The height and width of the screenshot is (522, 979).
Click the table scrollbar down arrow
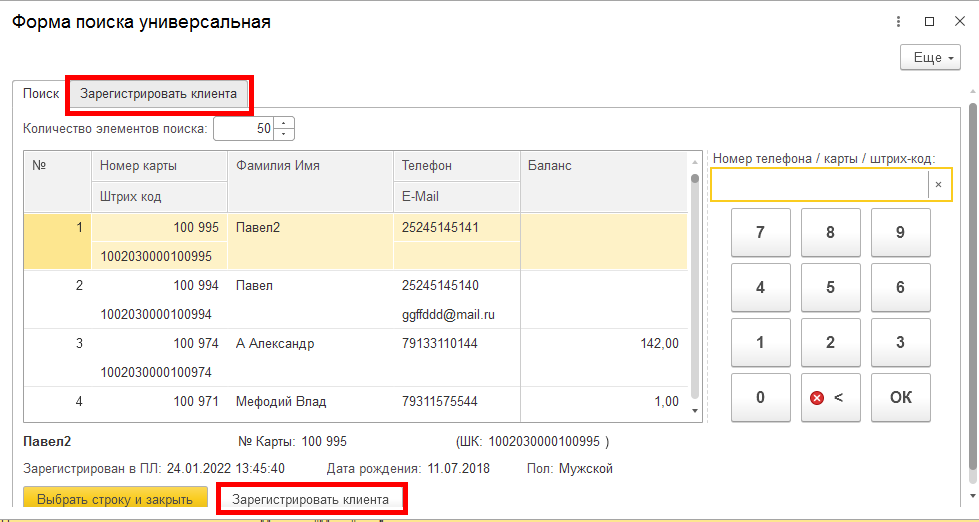[x=694, y=411]
